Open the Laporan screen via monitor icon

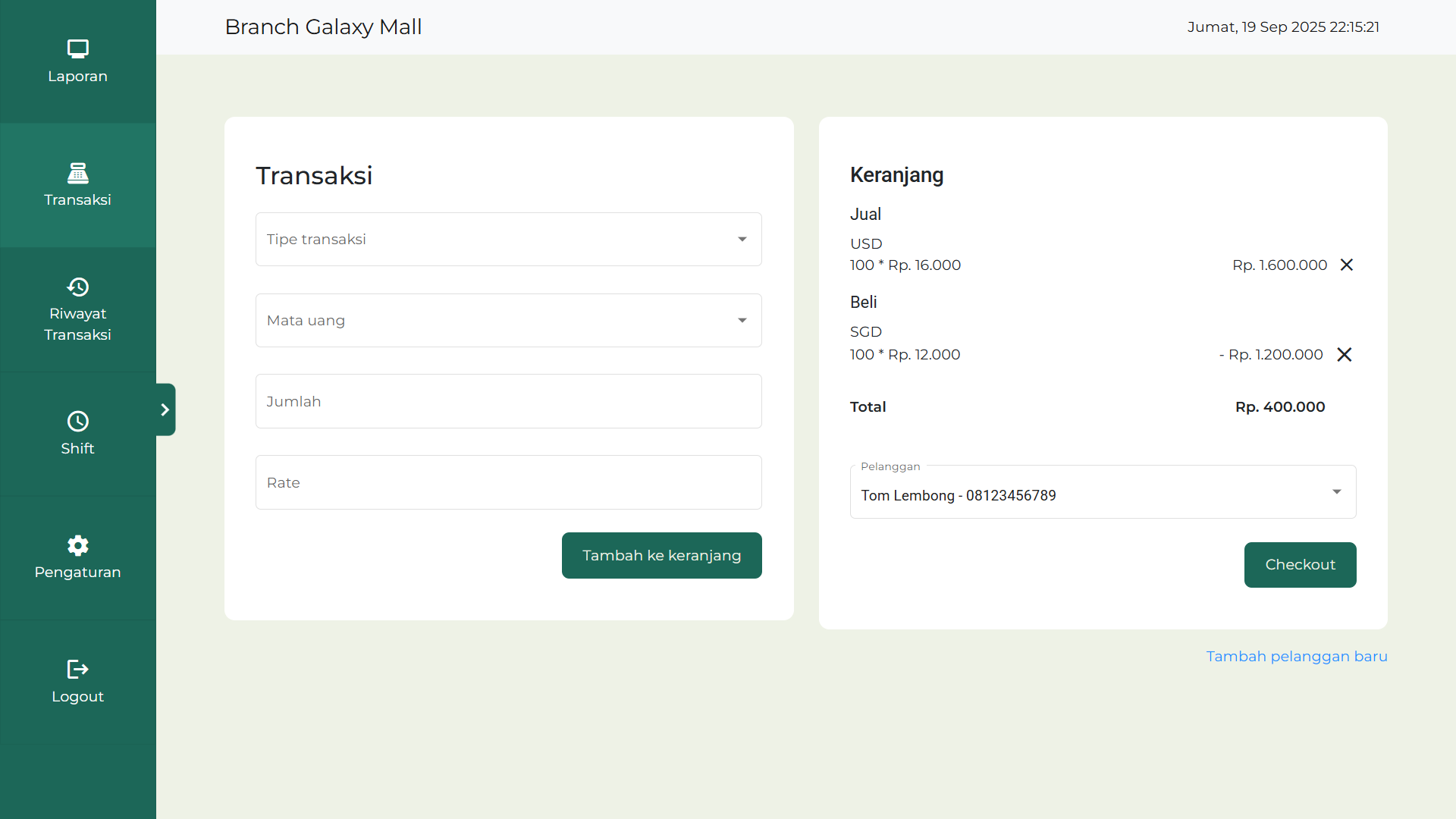(x=78, y=49)
